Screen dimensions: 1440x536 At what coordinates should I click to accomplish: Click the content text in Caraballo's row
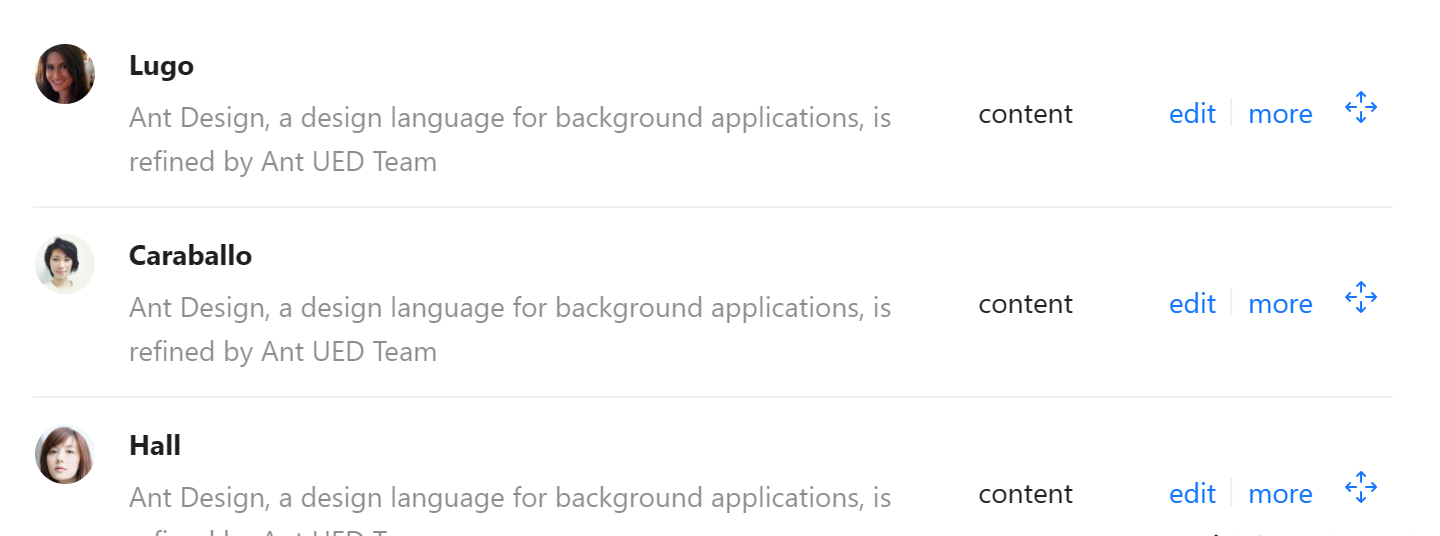tap(1025, 304)
